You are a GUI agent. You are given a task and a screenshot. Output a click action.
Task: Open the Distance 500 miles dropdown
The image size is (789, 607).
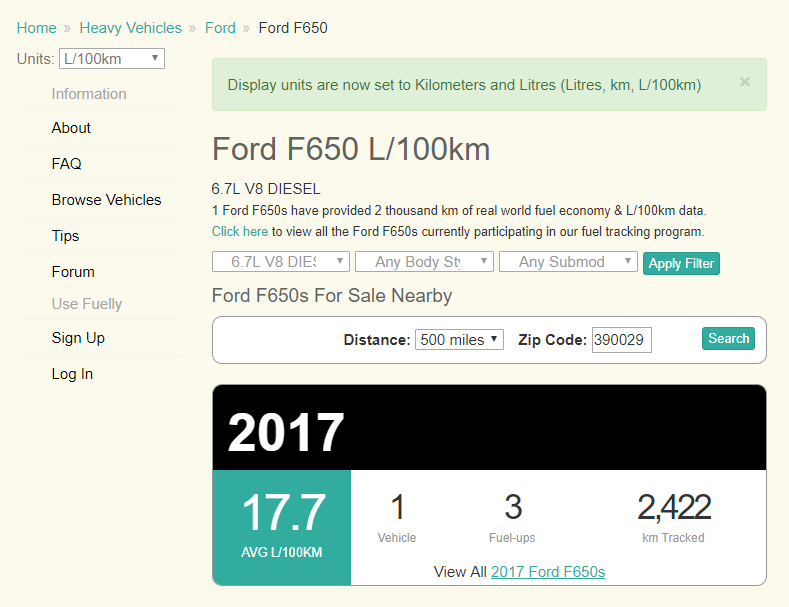tap(459, 340)
